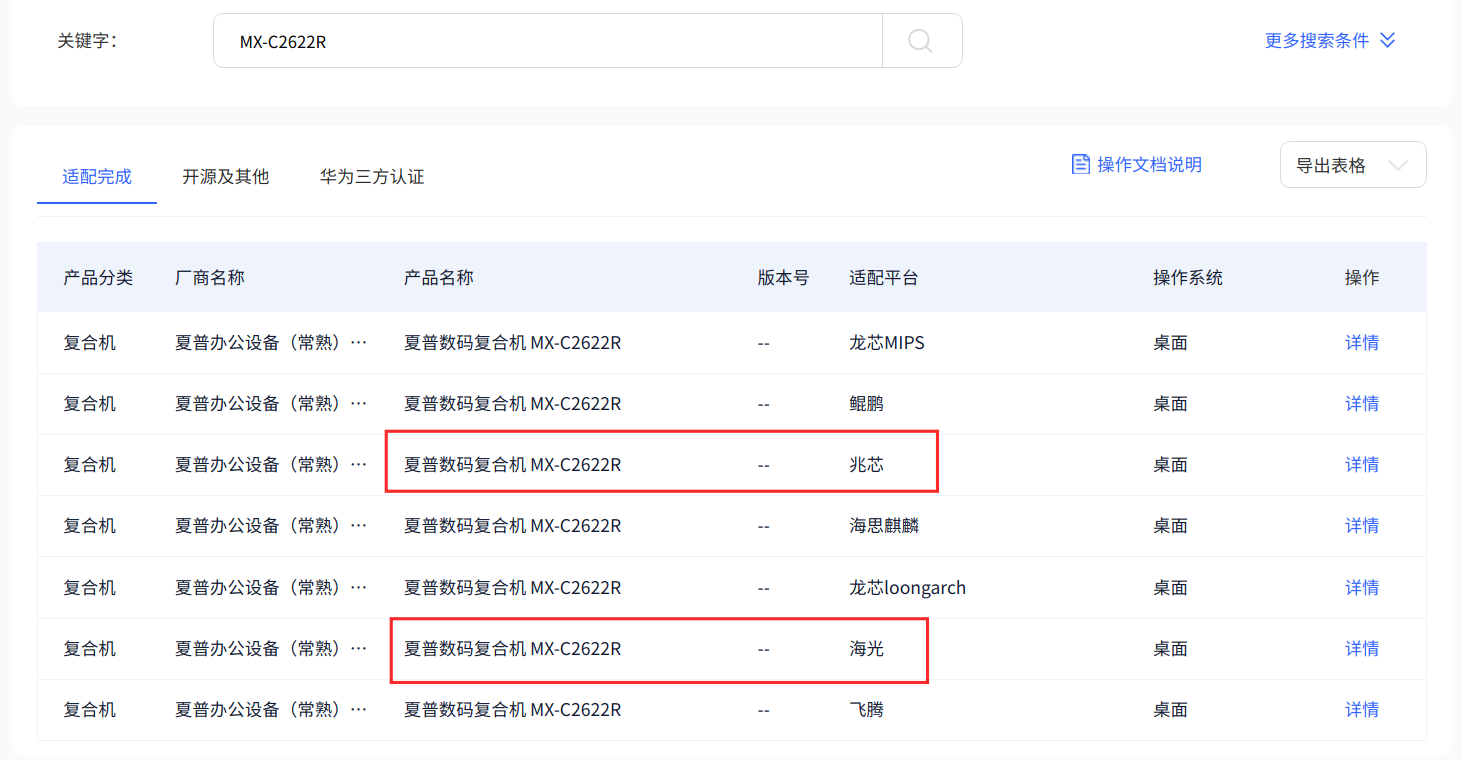This screenshot has height=760, width=1463.
Task: Open the 导出表格 dropdown
Action: [x=1353, y=165]
